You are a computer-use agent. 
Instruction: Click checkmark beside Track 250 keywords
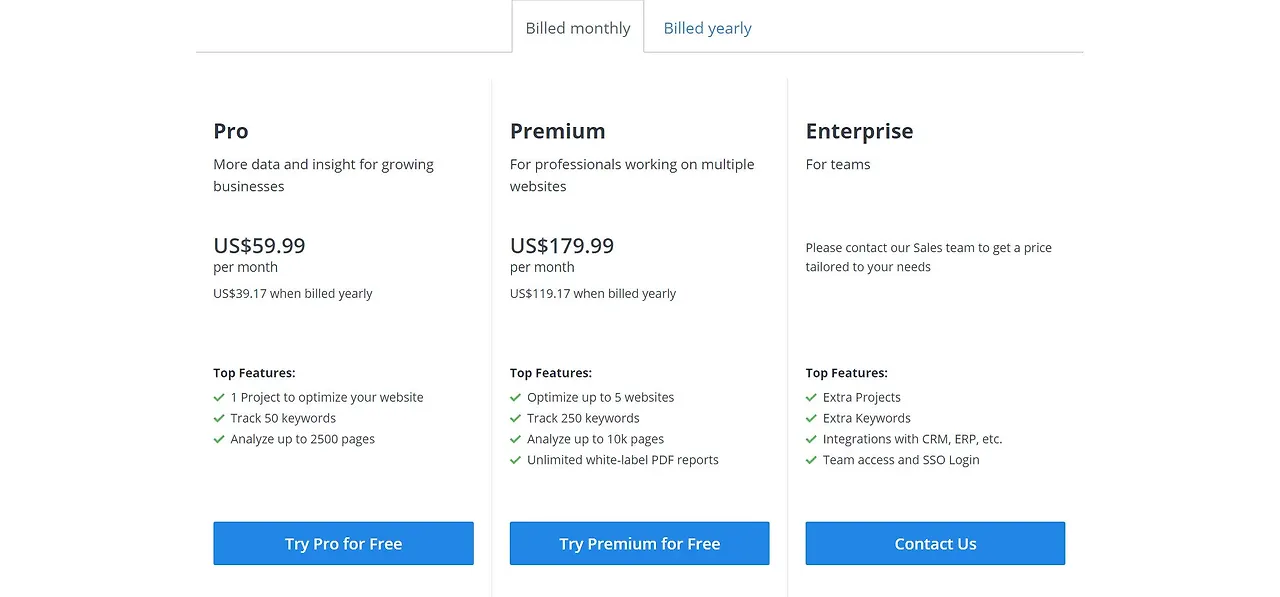pyautogui.click(x=516, y=418)
